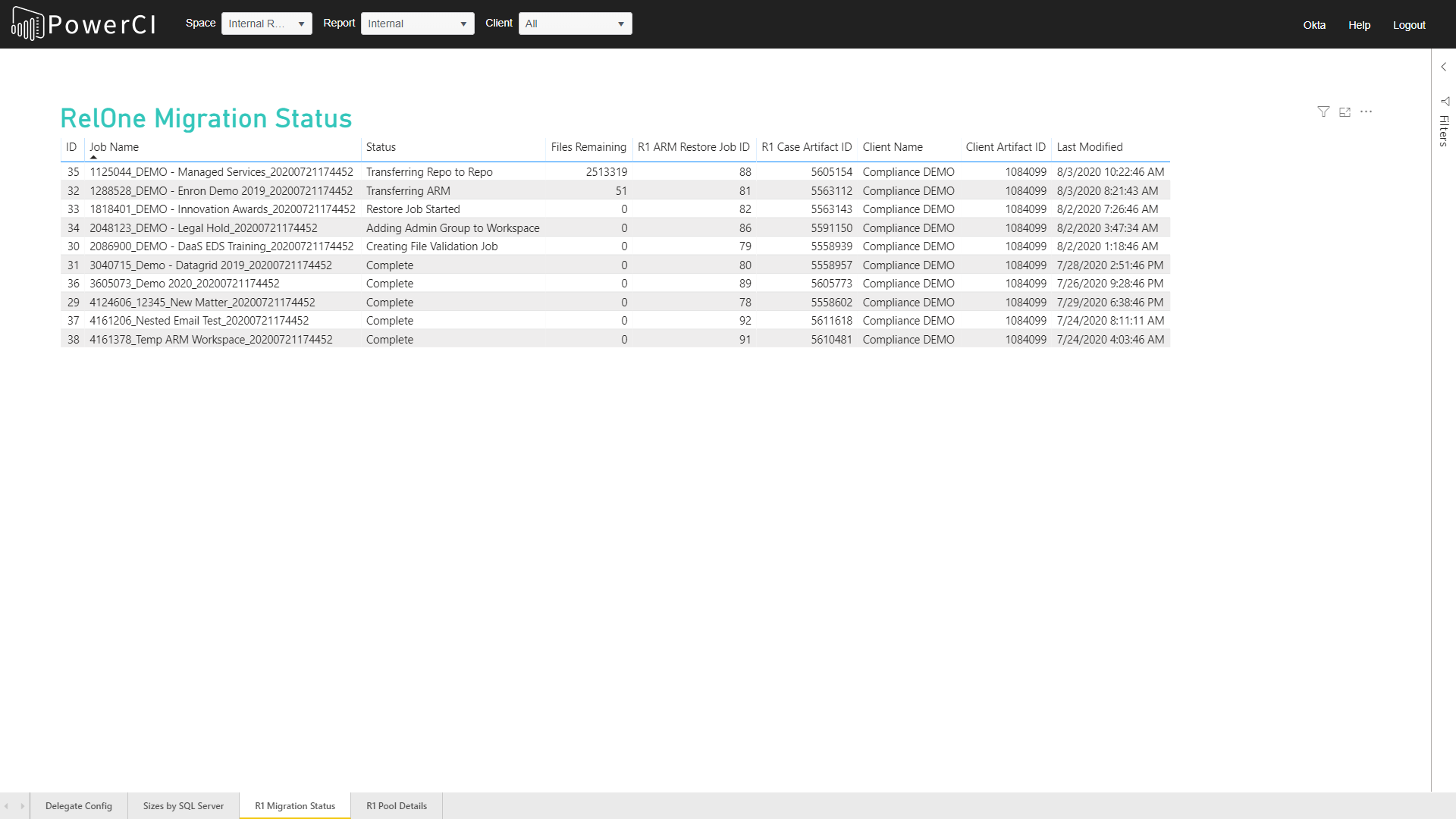The width and height of the screenshot is (1456, 819).
Task: Select the Sizes by SQL Server tab
Action: coord(183,806)
